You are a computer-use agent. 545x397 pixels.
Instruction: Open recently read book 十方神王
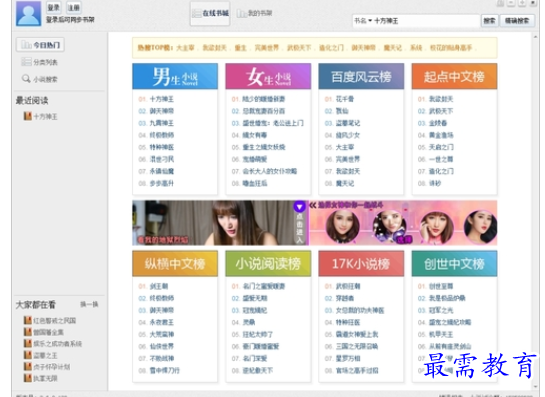point(40,116)
